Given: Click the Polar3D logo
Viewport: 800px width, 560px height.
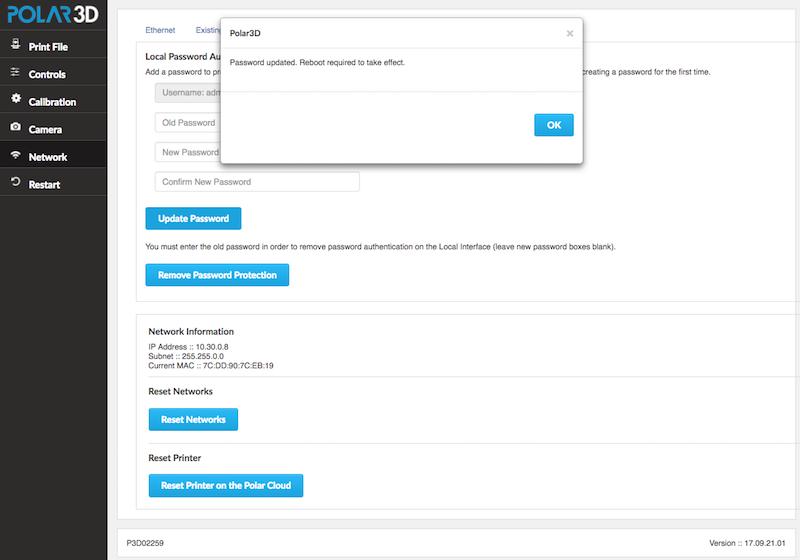Looking at the screenshot, I should tap(53, 14).
